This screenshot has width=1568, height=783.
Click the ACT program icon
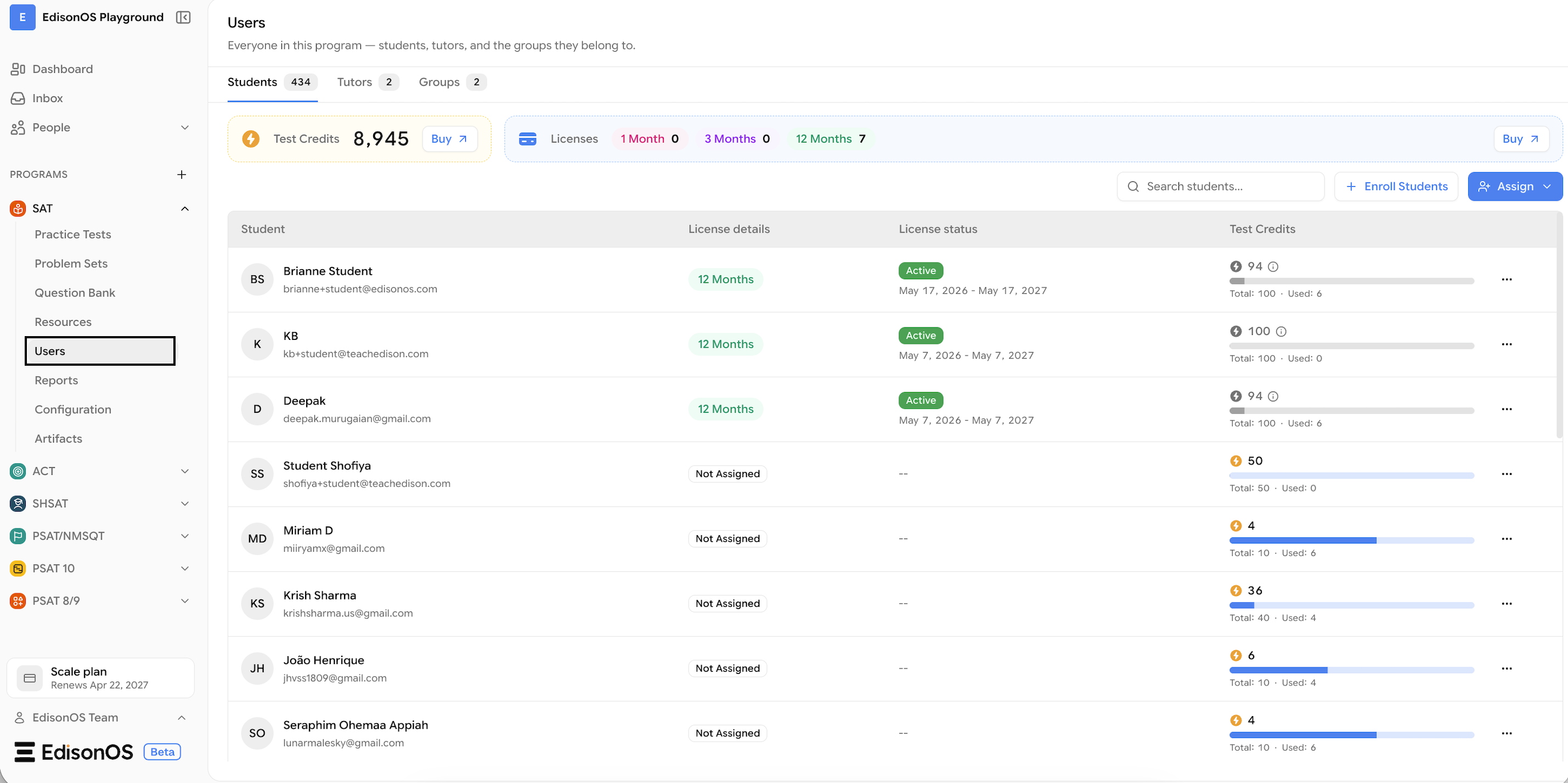[x=18, y=471]
